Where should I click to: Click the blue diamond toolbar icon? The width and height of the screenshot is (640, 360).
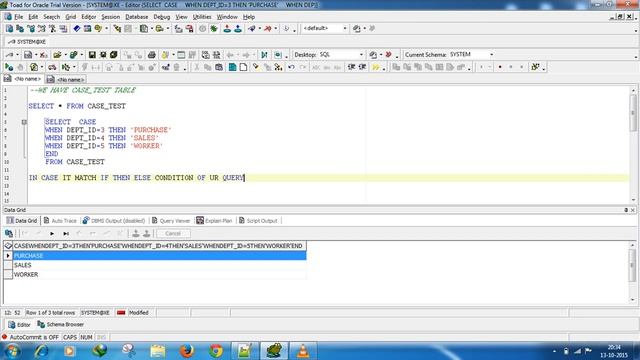[76, 29]
